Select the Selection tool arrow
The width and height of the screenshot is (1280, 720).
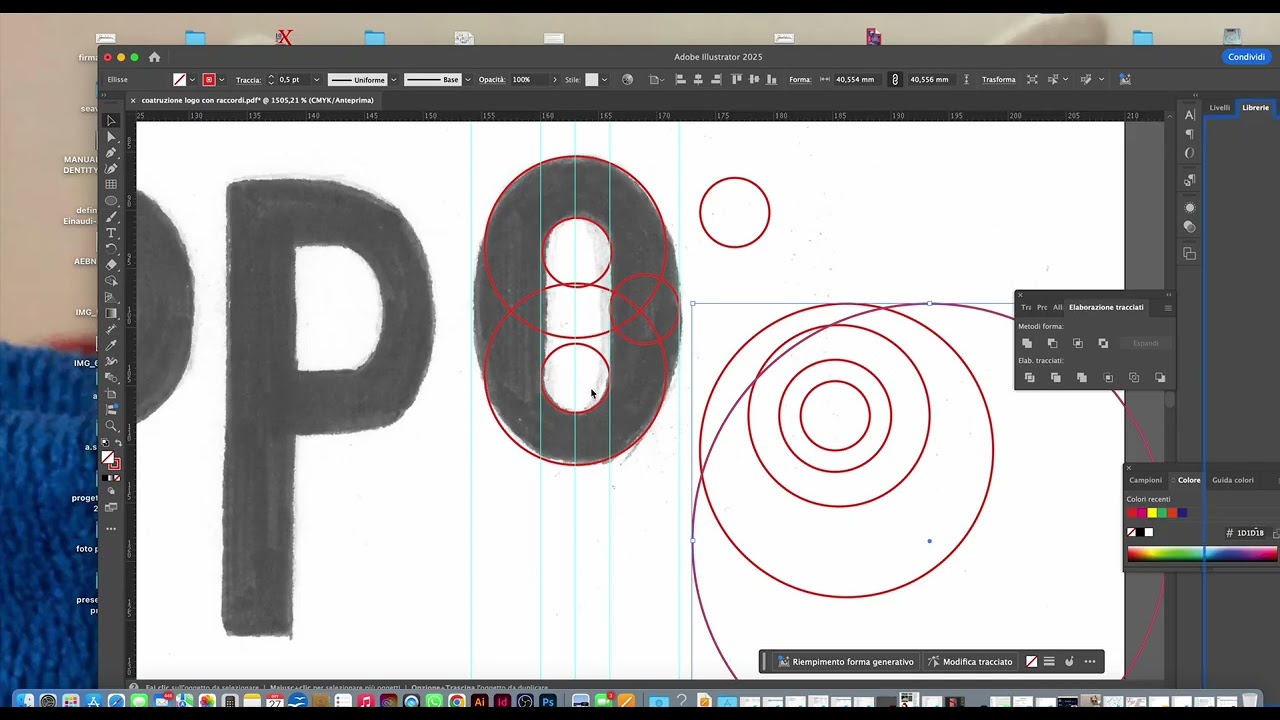coord(111,120)
